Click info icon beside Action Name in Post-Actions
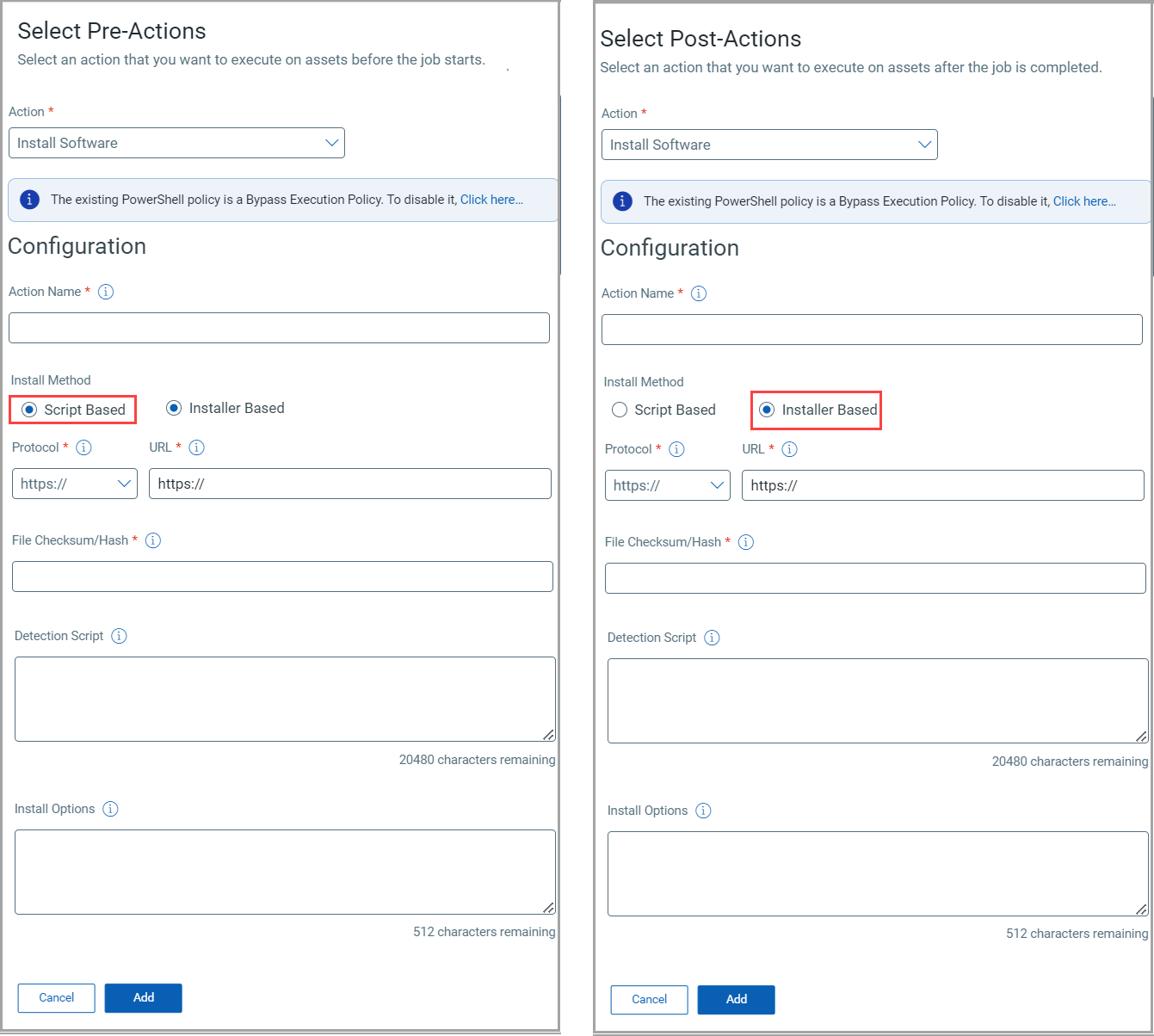 tap(699, 293)
